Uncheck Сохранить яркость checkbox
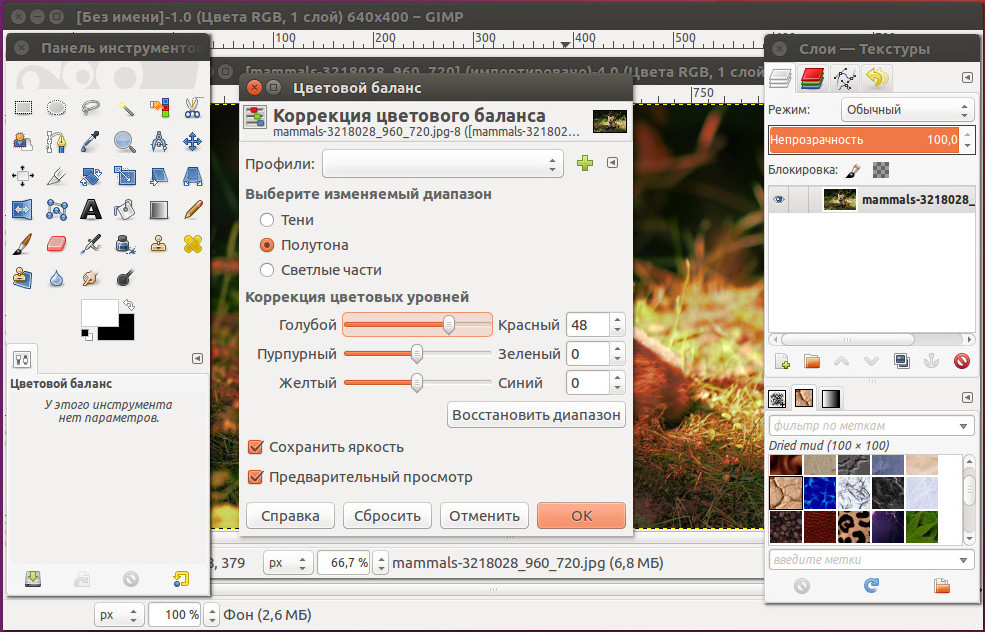Viewport: 985px width, 632px height. tap(255, 447)
